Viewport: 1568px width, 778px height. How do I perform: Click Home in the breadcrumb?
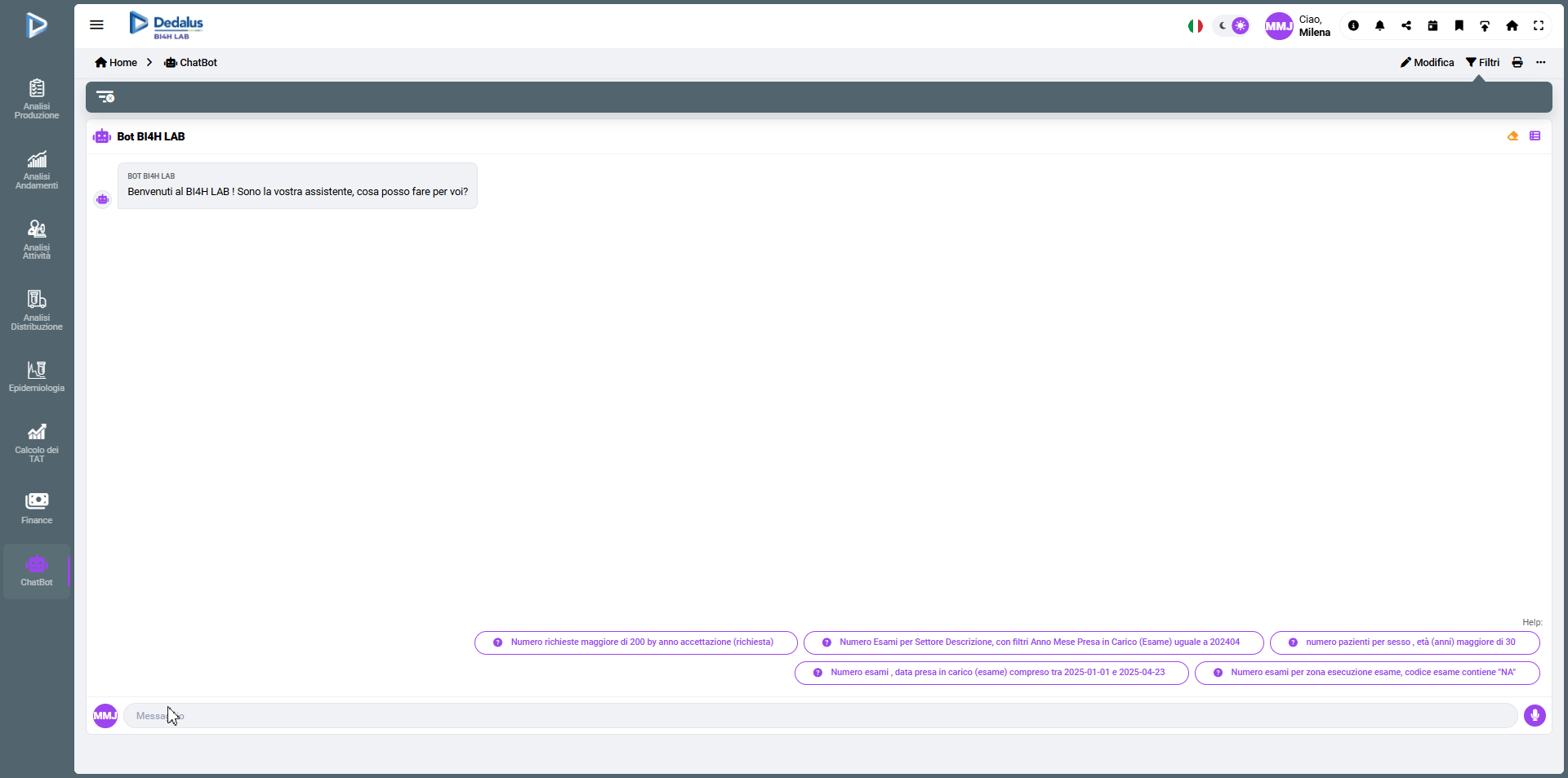click(x=116, y=63)
